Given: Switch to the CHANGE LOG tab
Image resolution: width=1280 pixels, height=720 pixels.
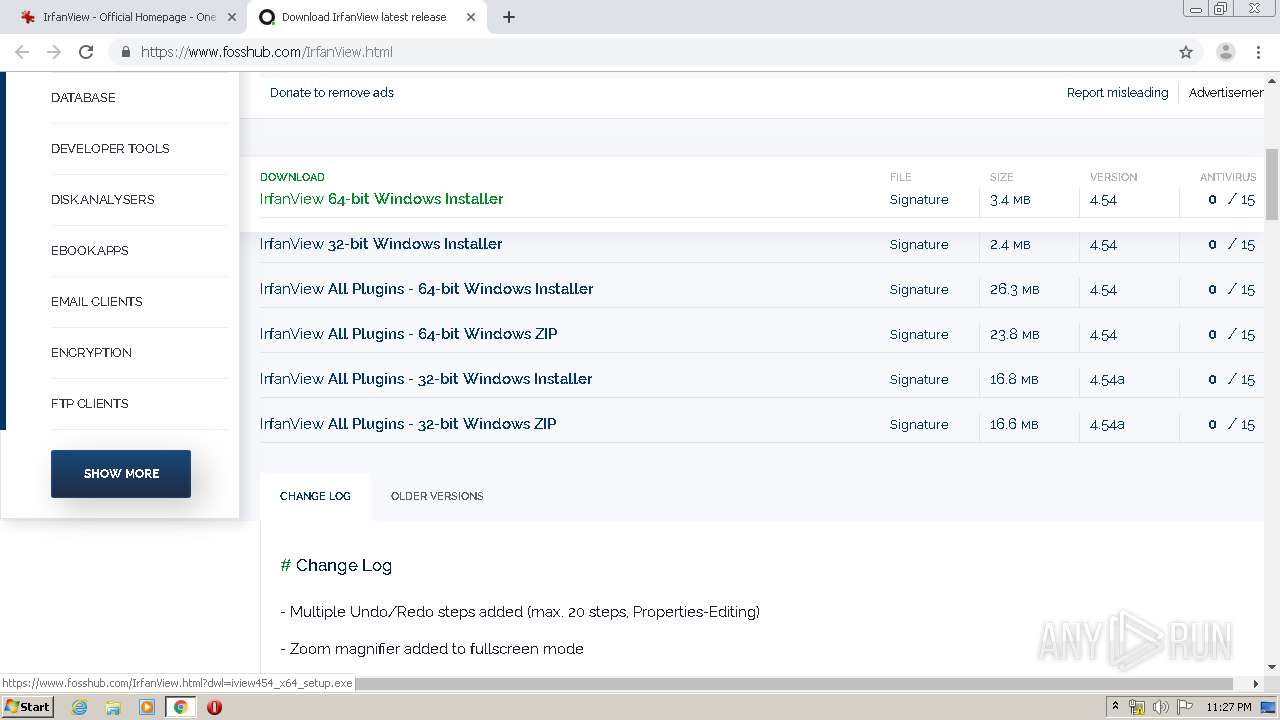Looking at the screenshot, I should click(x=315, y=496).
